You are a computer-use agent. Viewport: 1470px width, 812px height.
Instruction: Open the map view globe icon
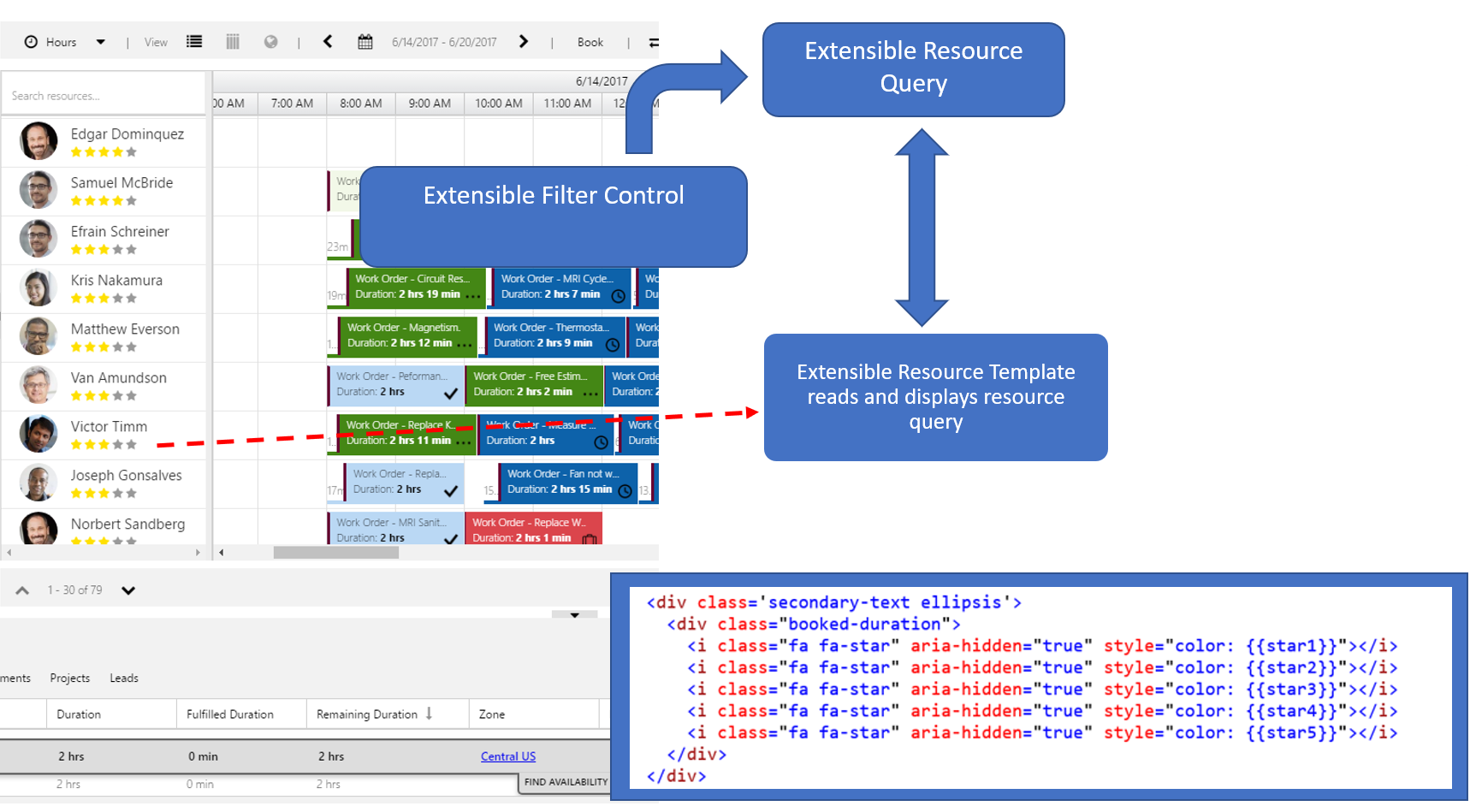coord(271,41)
